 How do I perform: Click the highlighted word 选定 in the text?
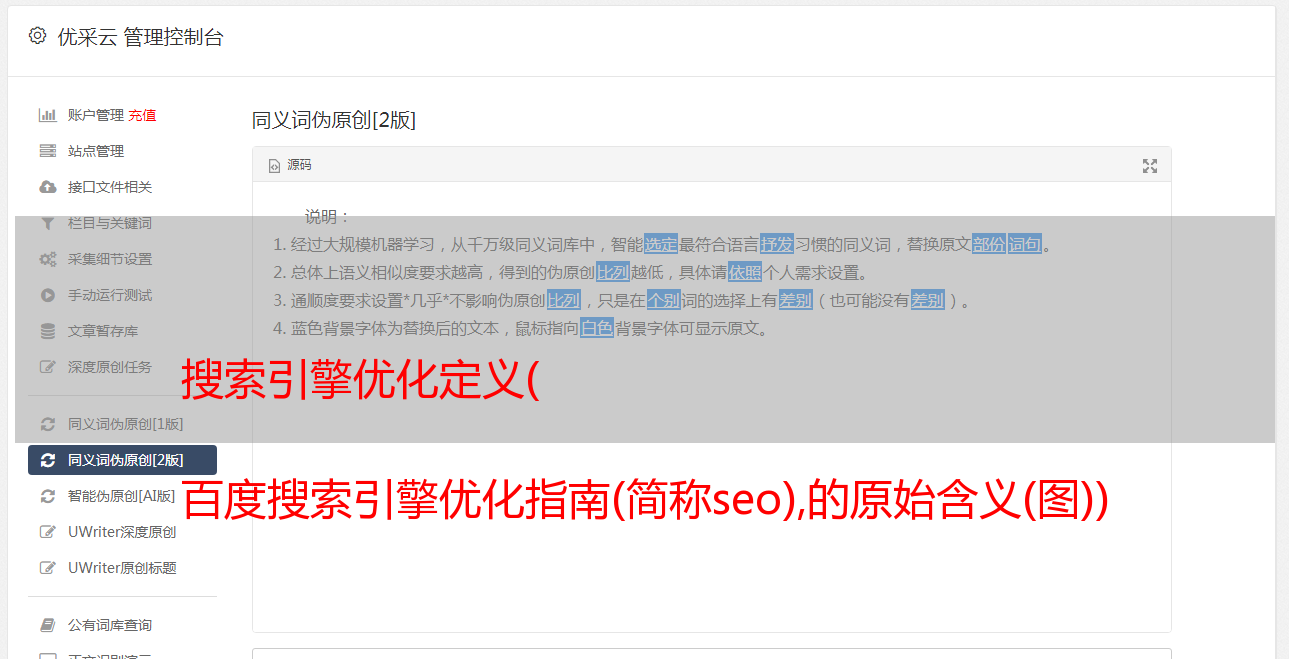(661, 244)
